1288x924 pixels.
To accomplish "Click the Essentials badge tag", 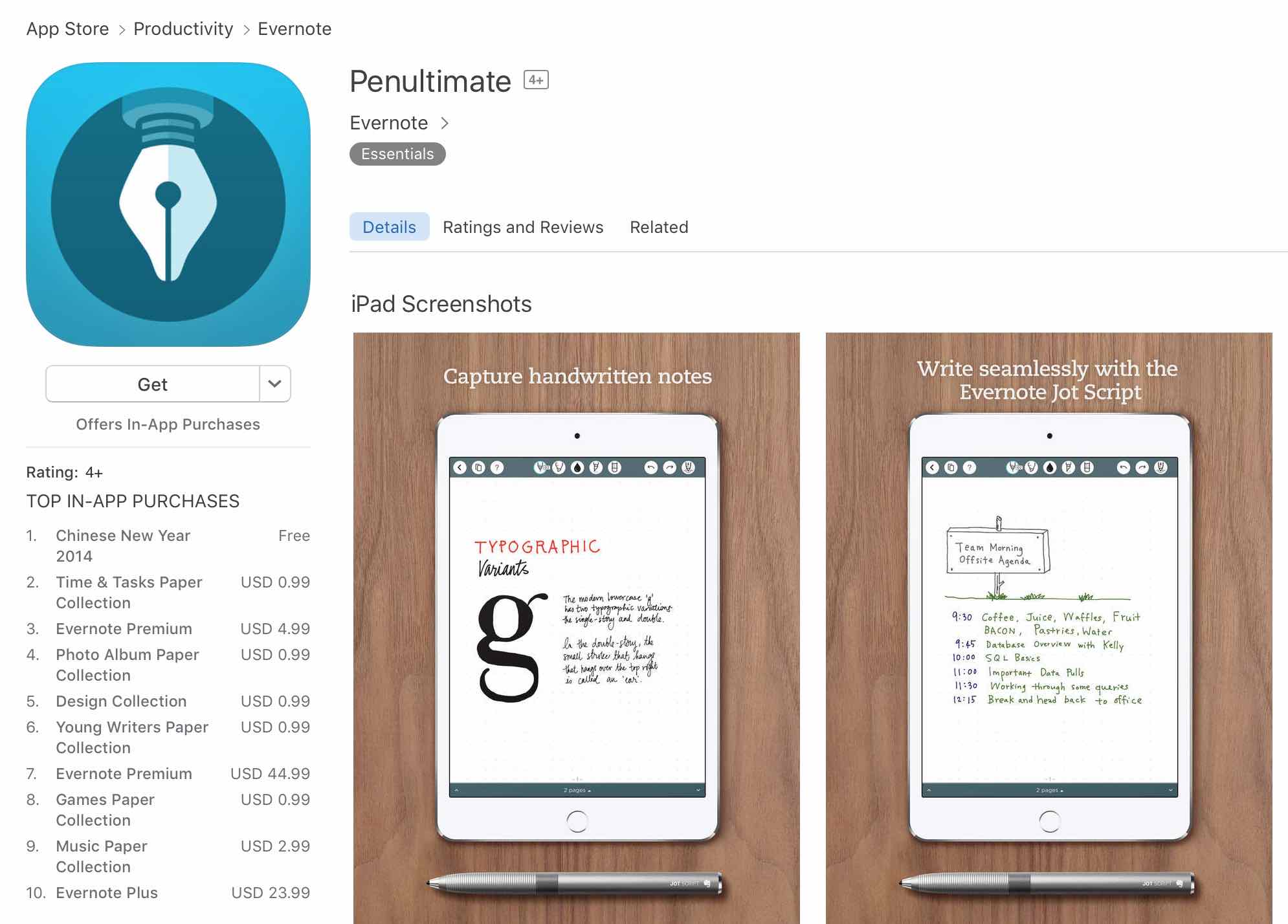I will pyautogui.click(x=397, y=154).
